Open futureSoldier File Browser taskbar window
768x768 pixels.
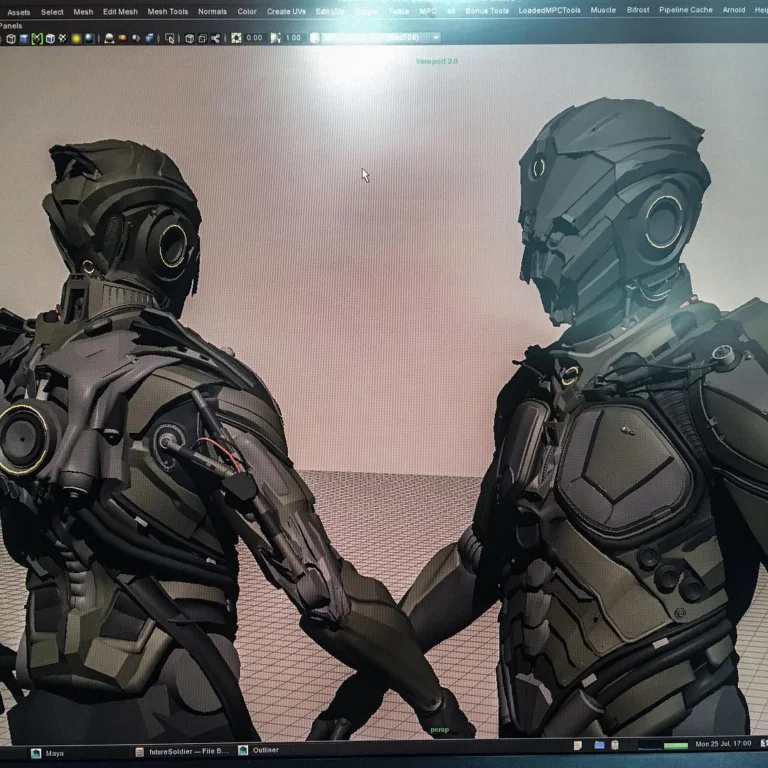(x=190, y=751)
